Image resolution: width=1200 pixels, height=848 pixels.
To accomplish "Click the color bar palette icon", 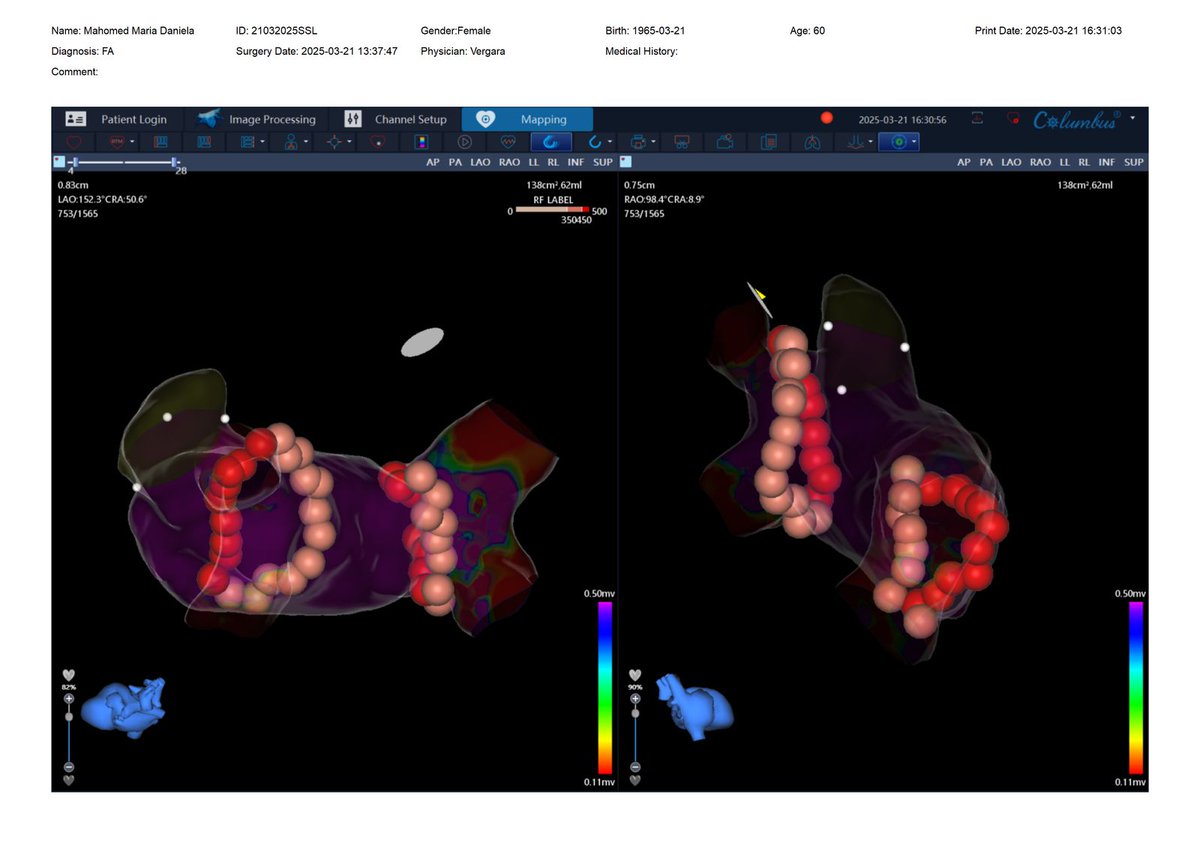I will click(x=421, y=142).
